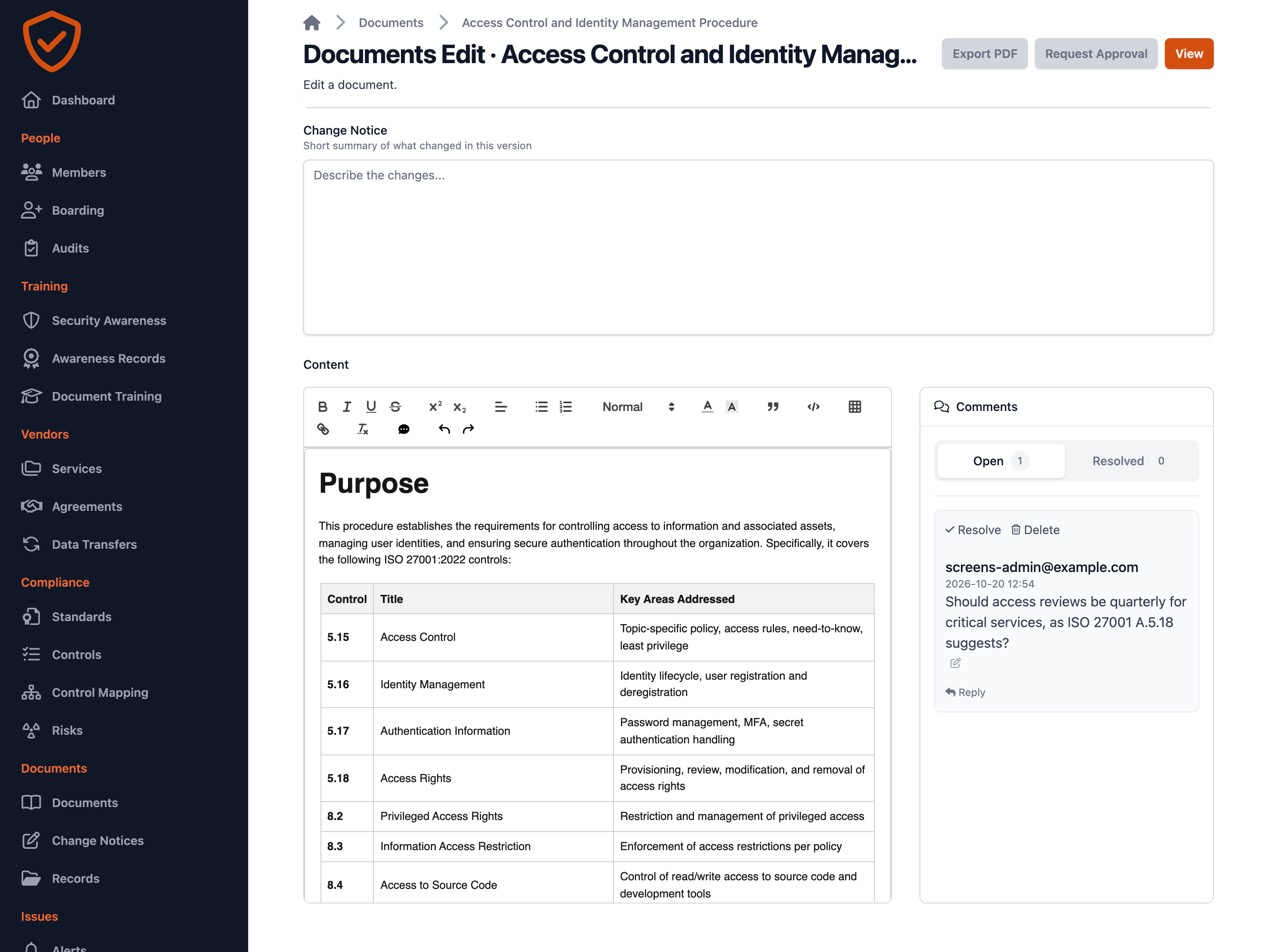Go to home via breadcrumb house icon
This screenshot has height=952, width=1283.
[312, 23]
